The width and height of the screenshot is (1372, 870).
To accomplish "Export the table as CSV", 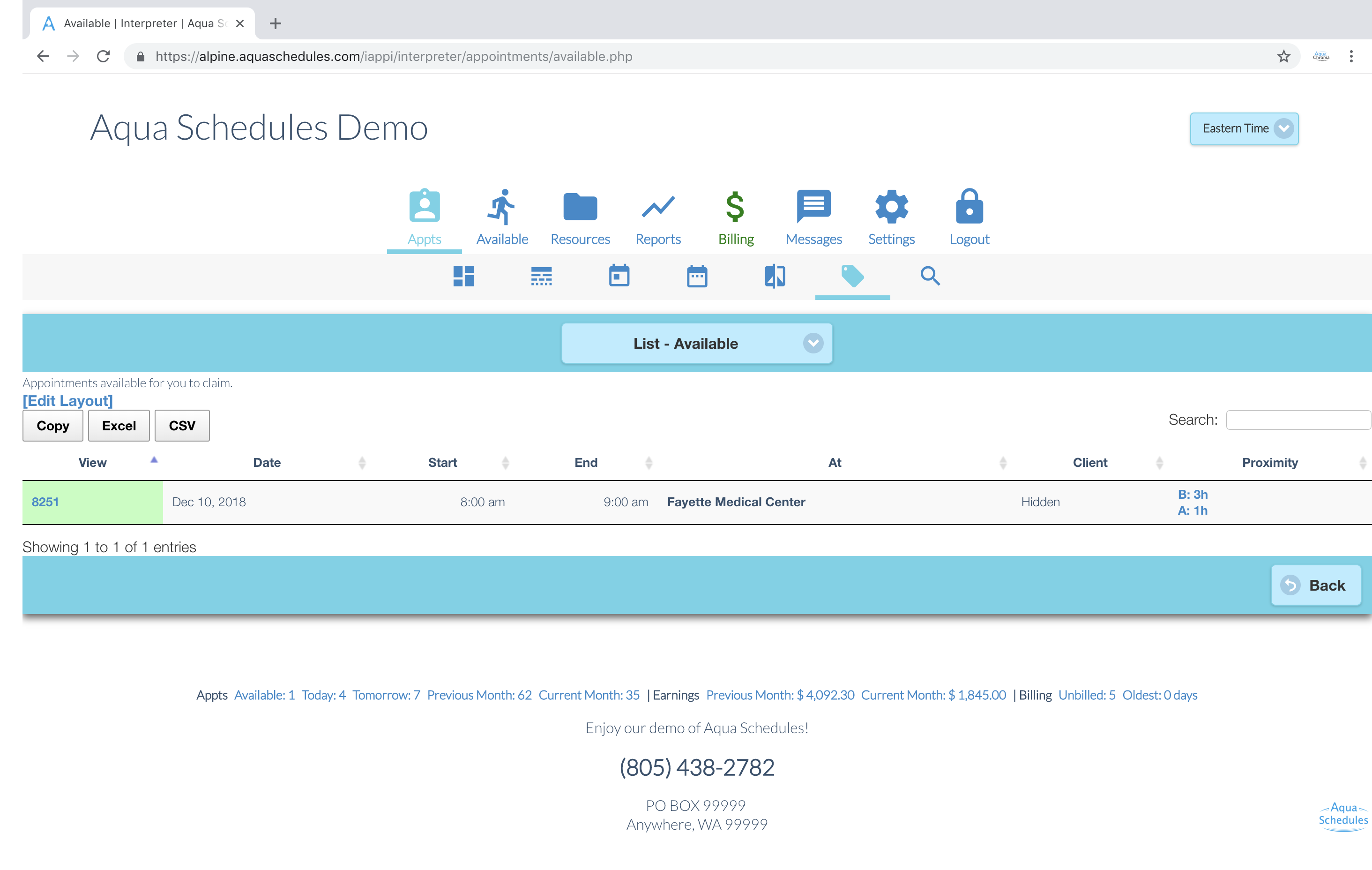I will pos(182,426).
